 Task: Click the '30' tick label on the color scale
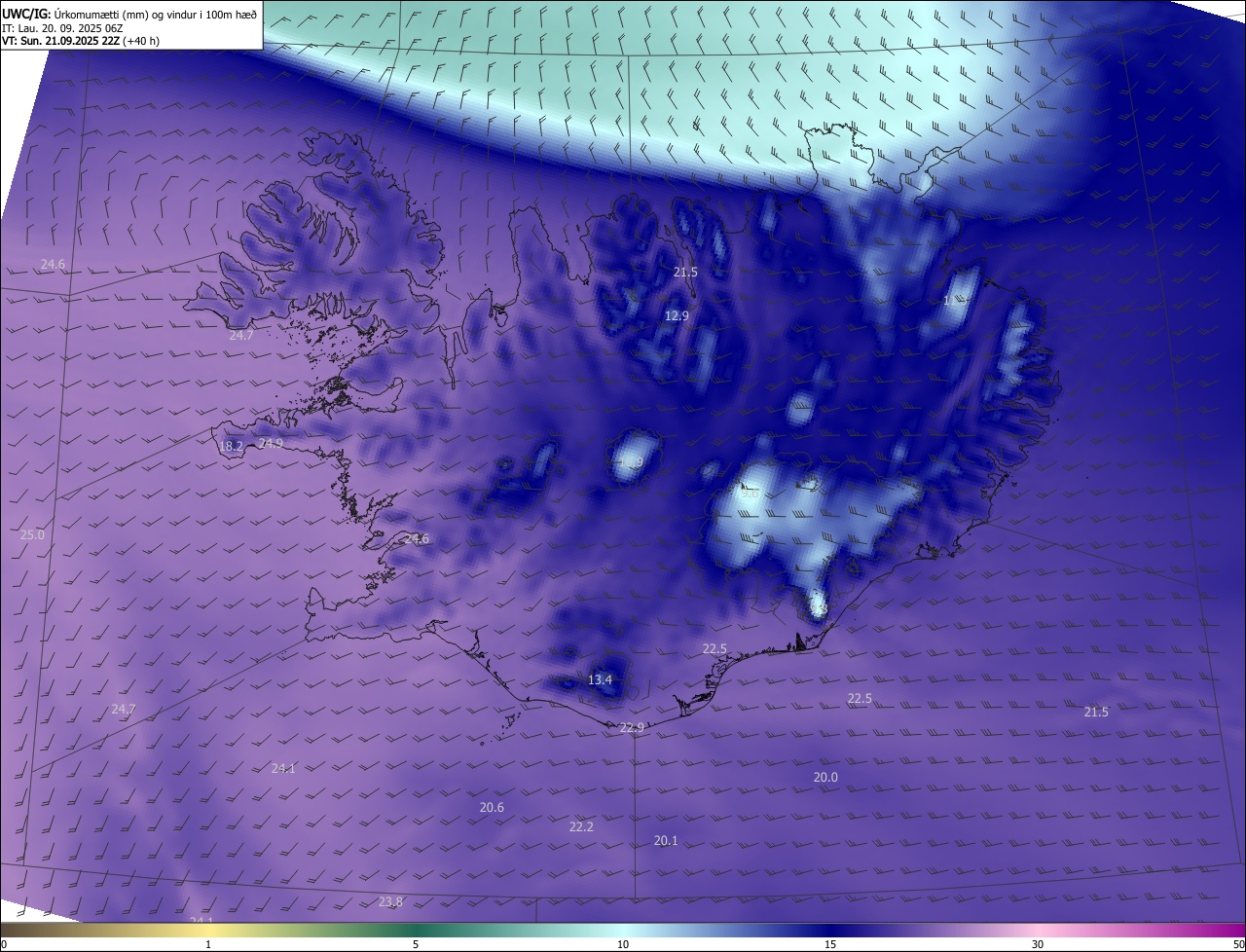pyautogui.click(x=1038, y=944)
